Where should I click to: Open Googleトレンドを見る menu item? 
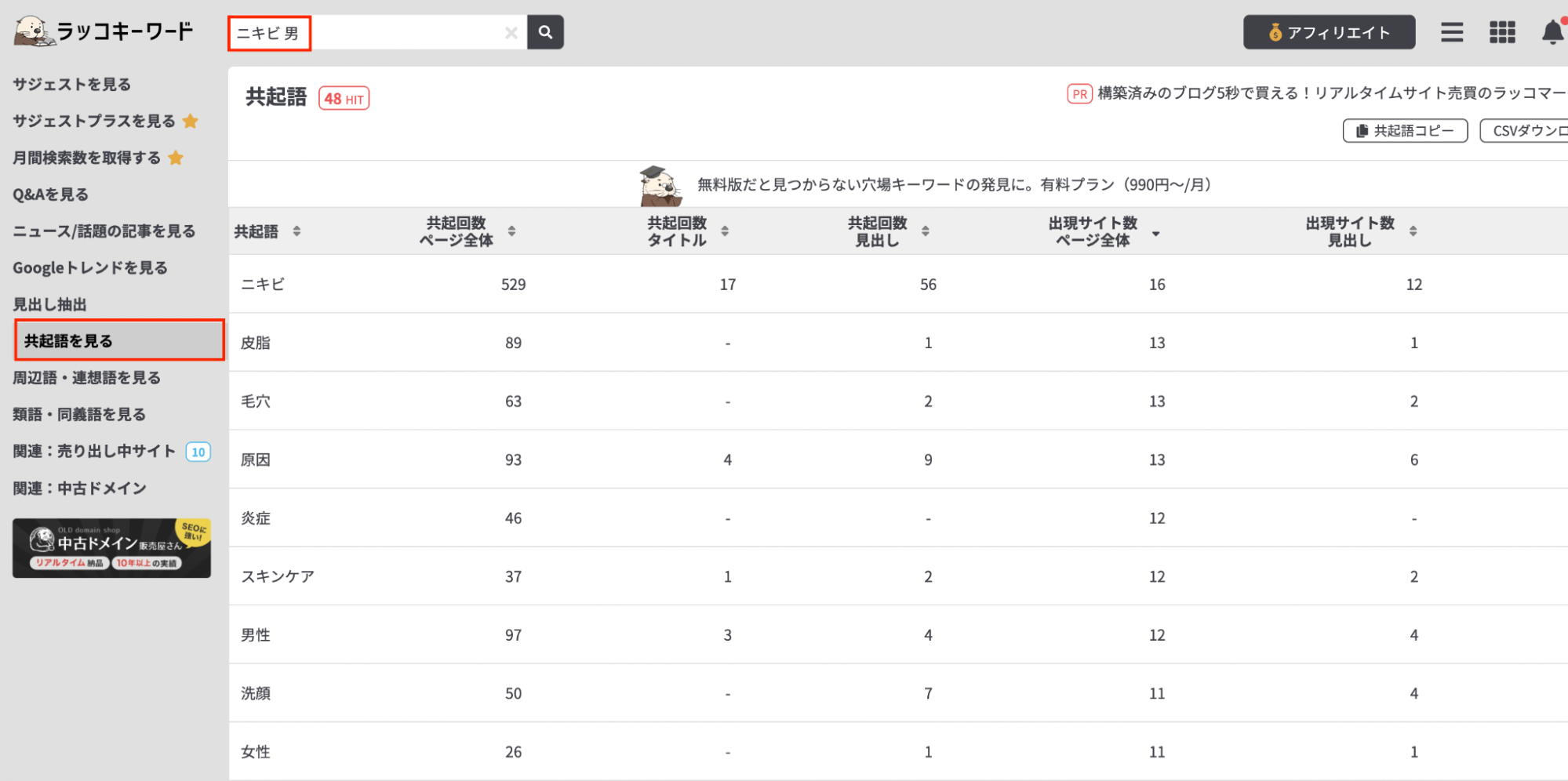[x=90, y=268]
